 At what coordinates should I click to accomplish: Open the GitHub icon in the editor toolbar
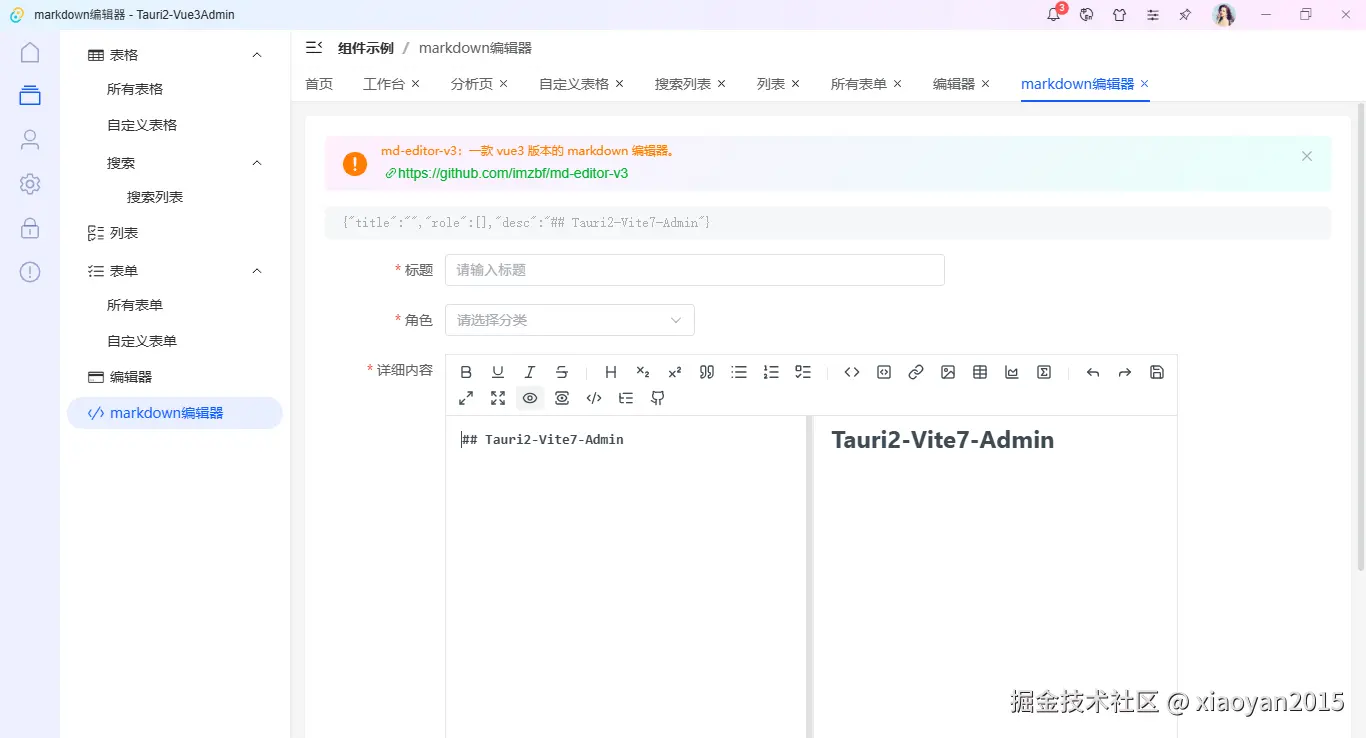pos(657,397)
